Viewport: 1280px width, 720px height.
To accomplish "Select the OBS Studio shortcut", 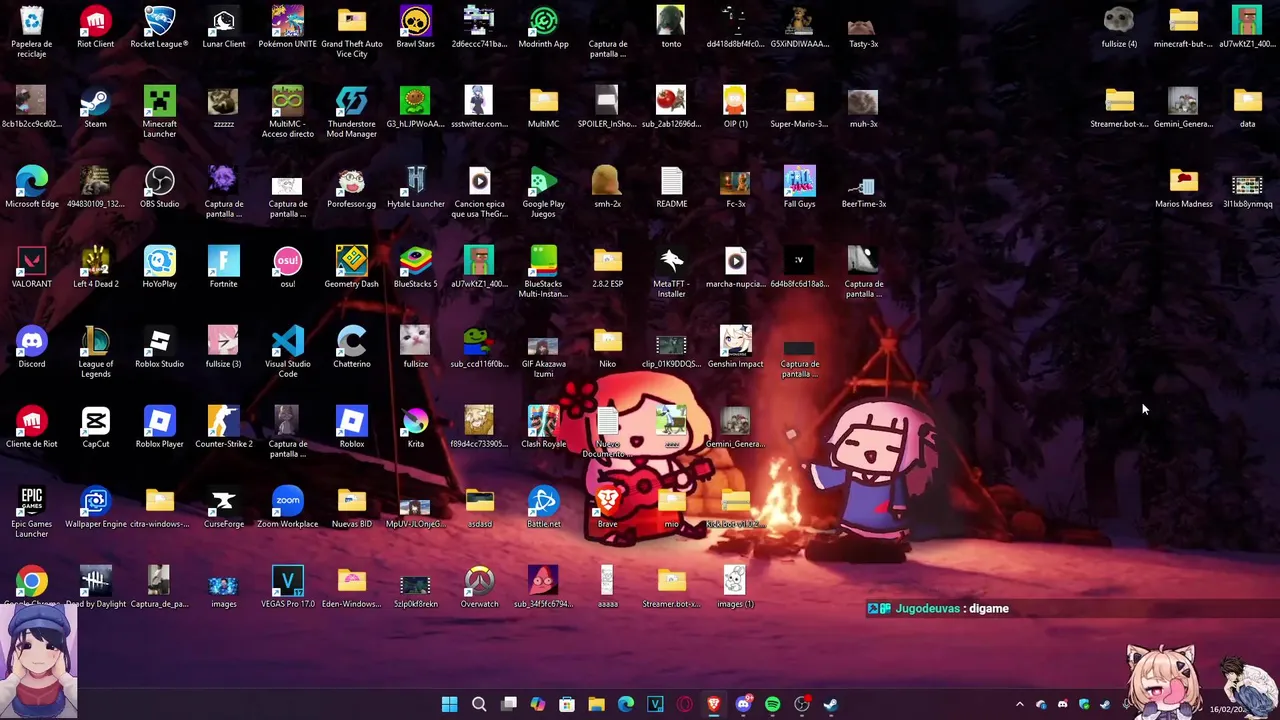I will pos(160,187).
